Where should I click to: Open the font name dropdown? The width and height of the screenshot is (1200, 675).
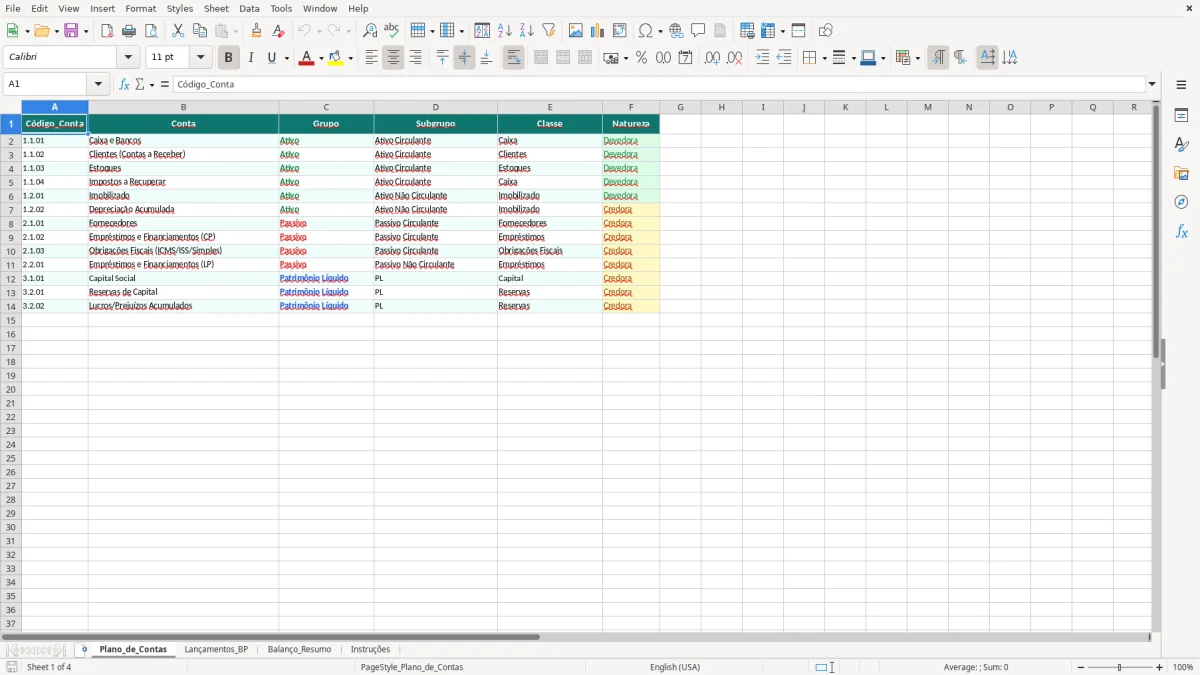[127, 57]
